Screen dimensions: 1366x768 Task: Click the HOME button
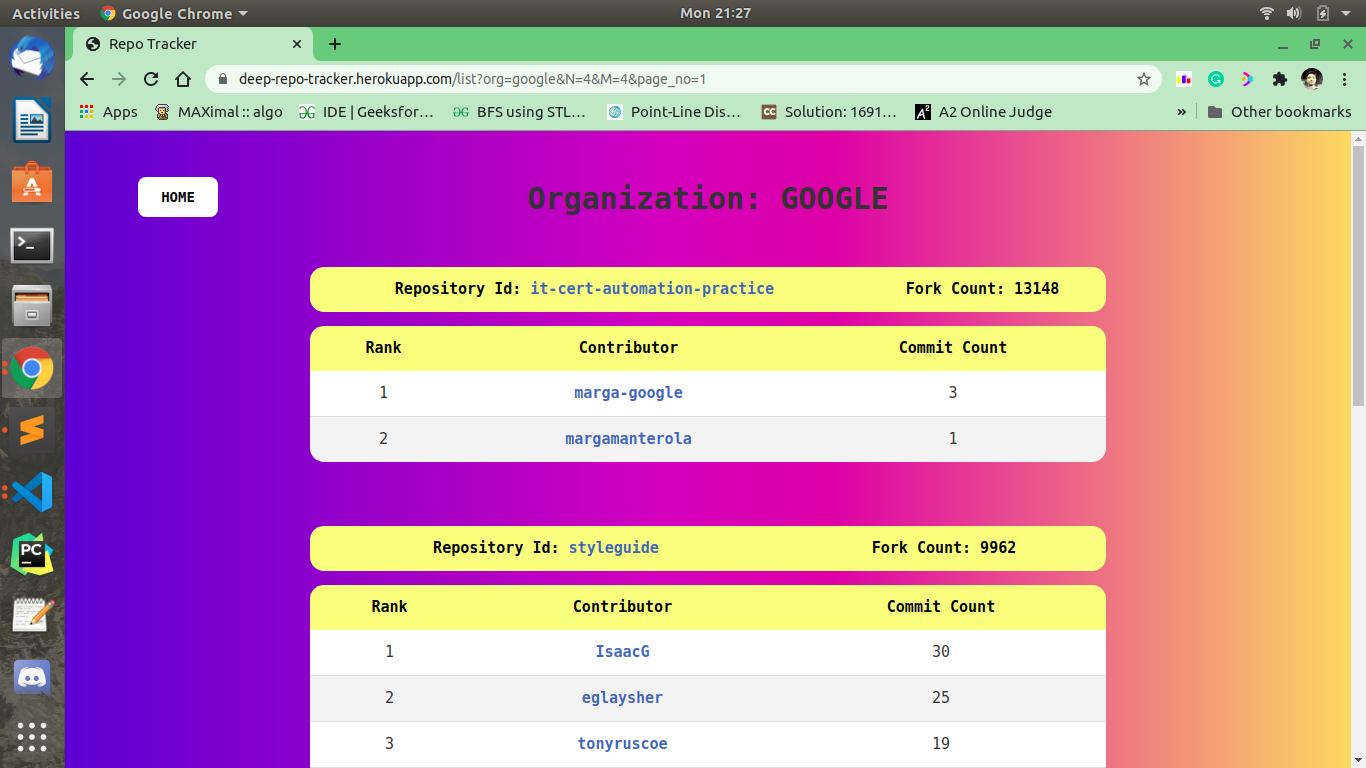[178, 197]
